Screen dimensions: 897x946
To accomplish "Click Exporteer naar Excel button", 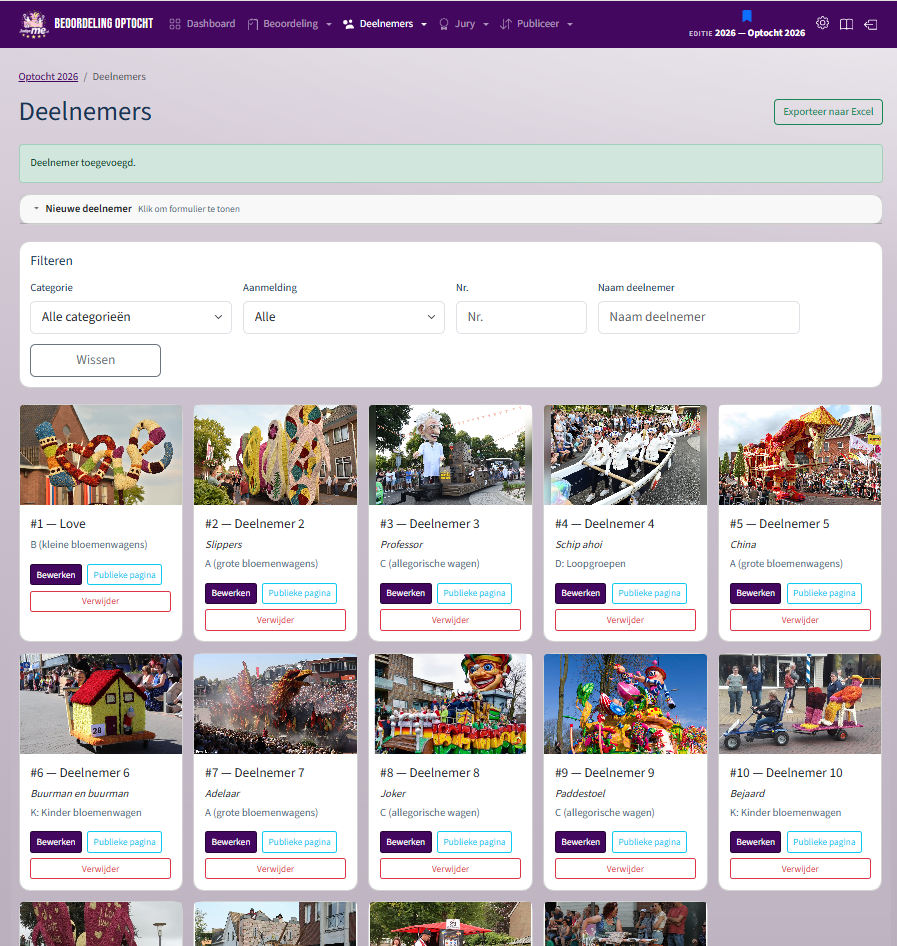I will point(828,112).
